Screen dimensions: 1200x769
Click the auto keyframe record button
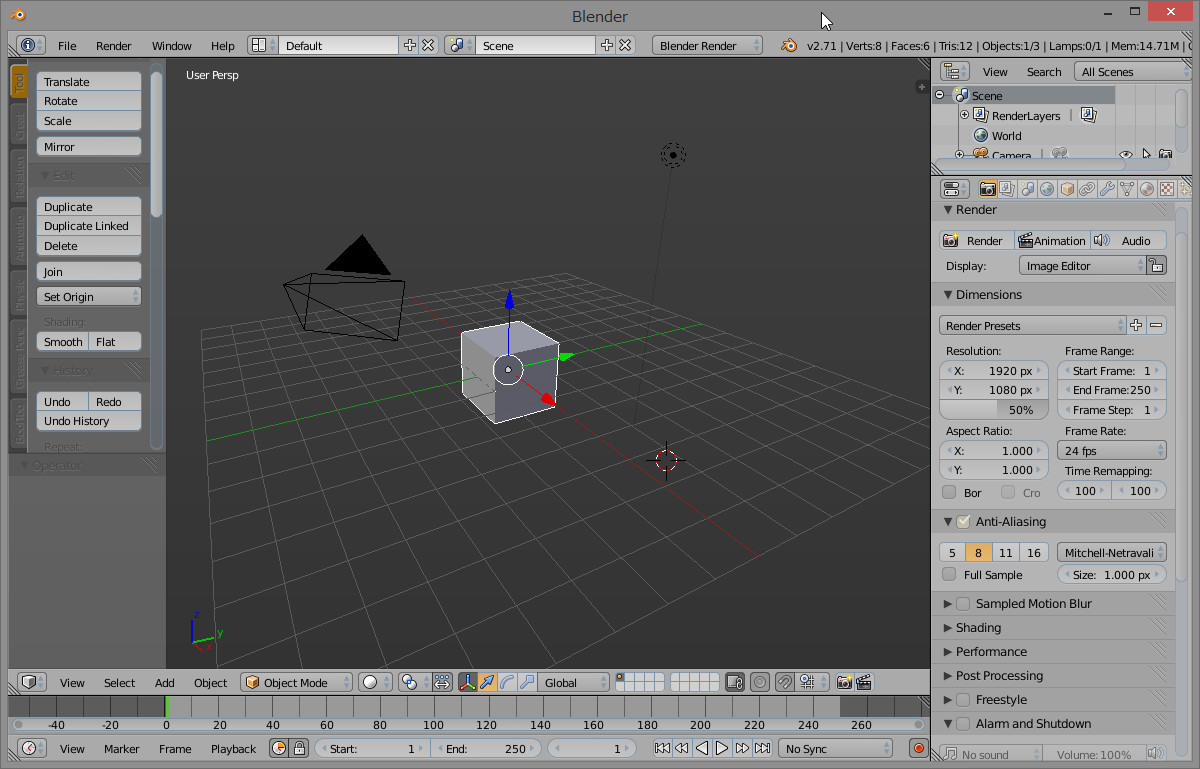tap(918, 748)
